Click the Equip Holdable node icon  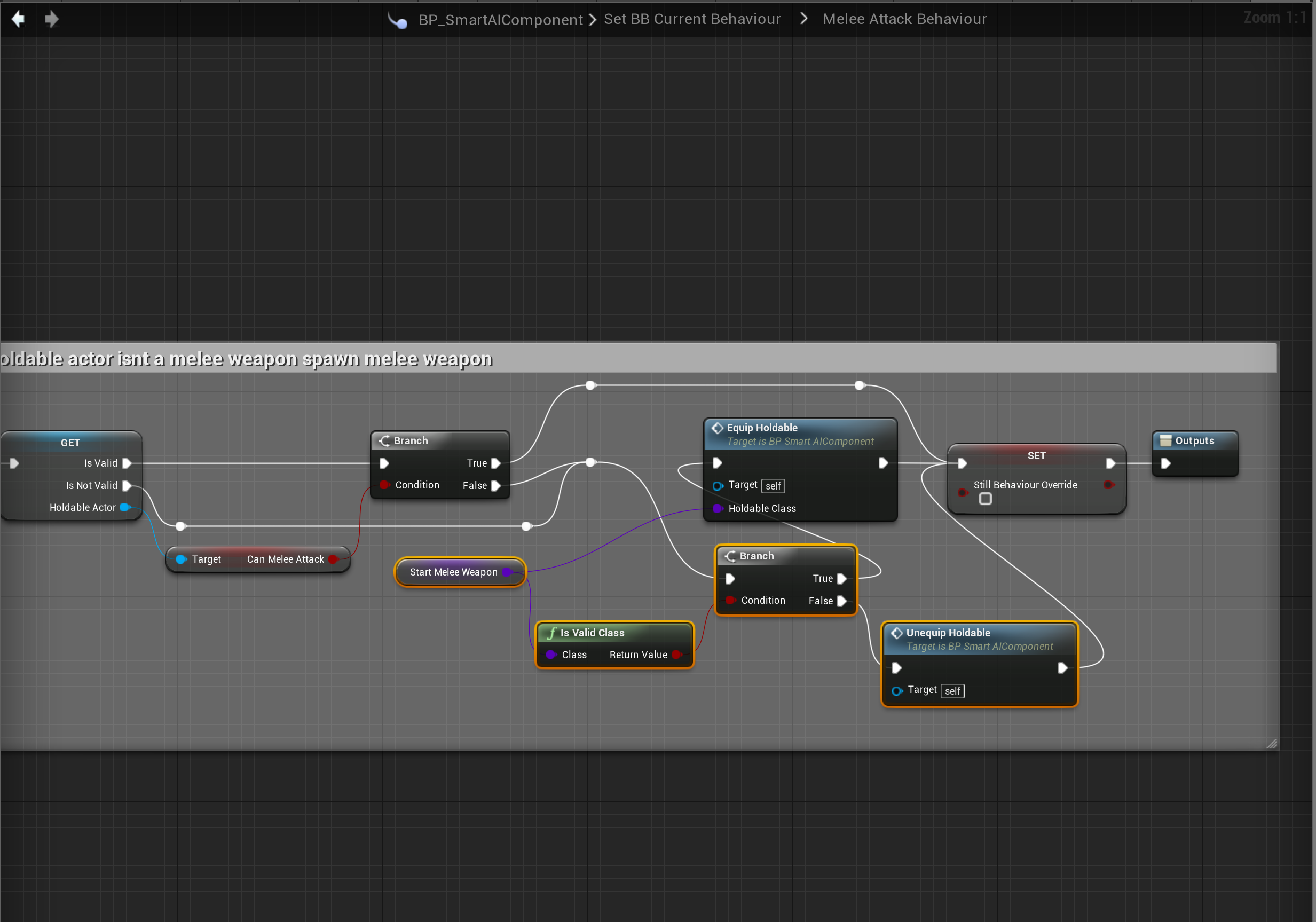coord(717,428)
